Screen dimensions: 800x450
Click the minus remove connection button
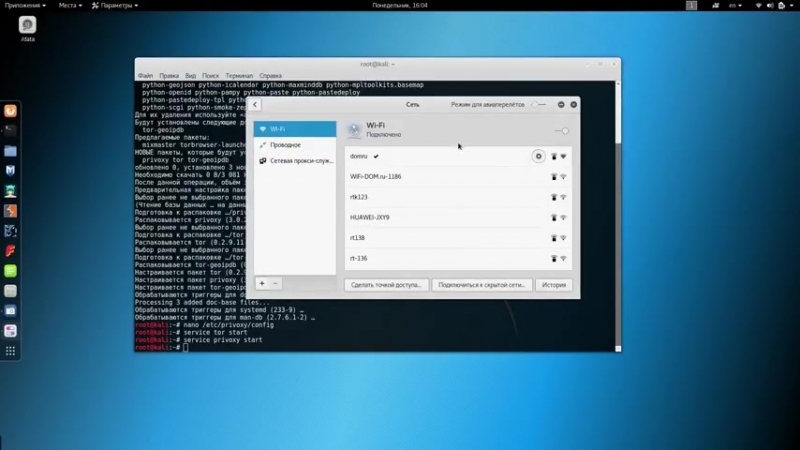[x=275, y=283]
